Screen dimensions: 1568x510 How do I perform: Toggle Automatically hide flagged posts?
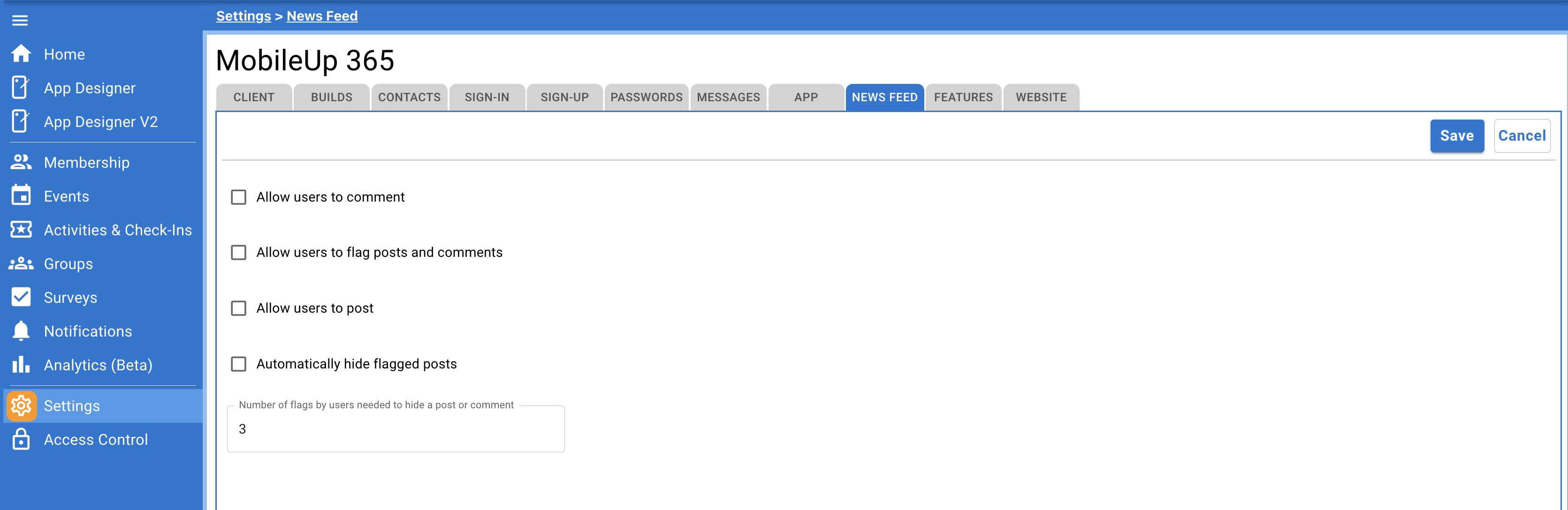click(238, 363)
